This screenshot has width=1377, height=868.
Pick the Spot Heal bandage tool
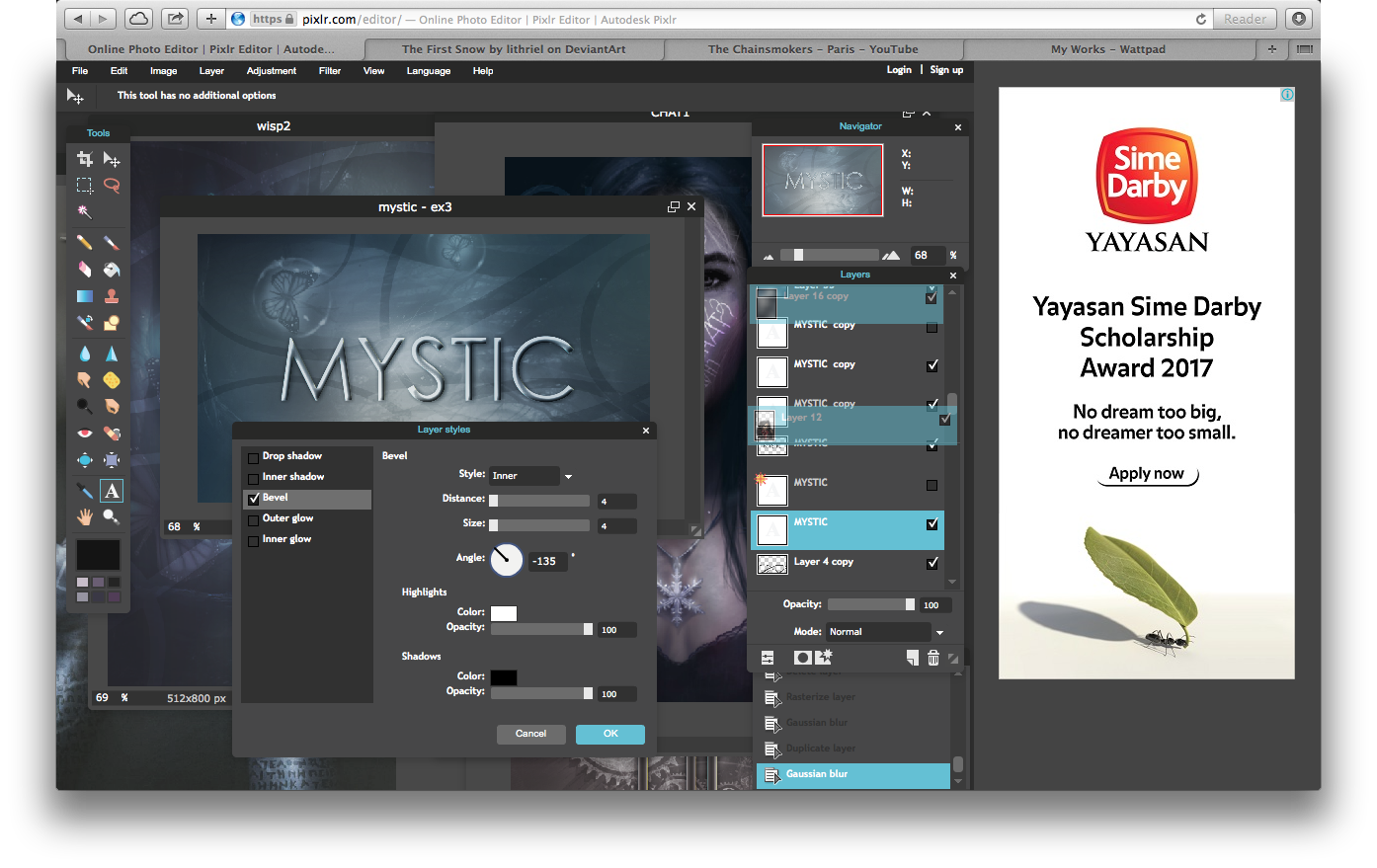pyautogui.click(x=112, y=434)
